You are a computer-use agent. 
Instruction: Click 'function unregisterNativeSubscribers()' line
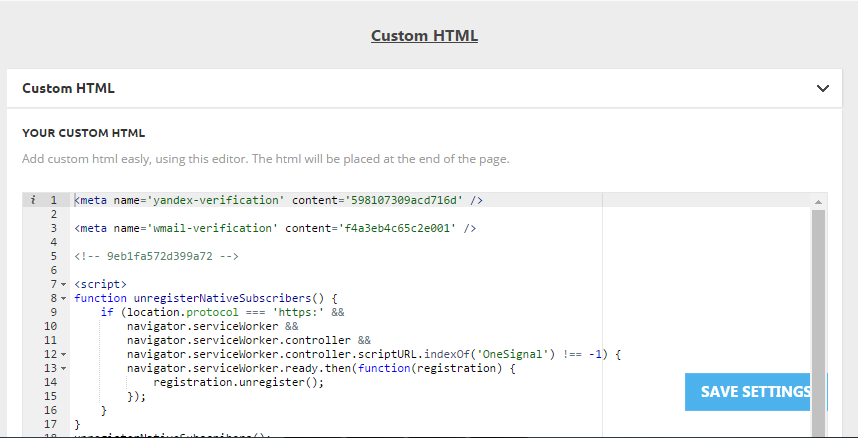pos(206,298)
